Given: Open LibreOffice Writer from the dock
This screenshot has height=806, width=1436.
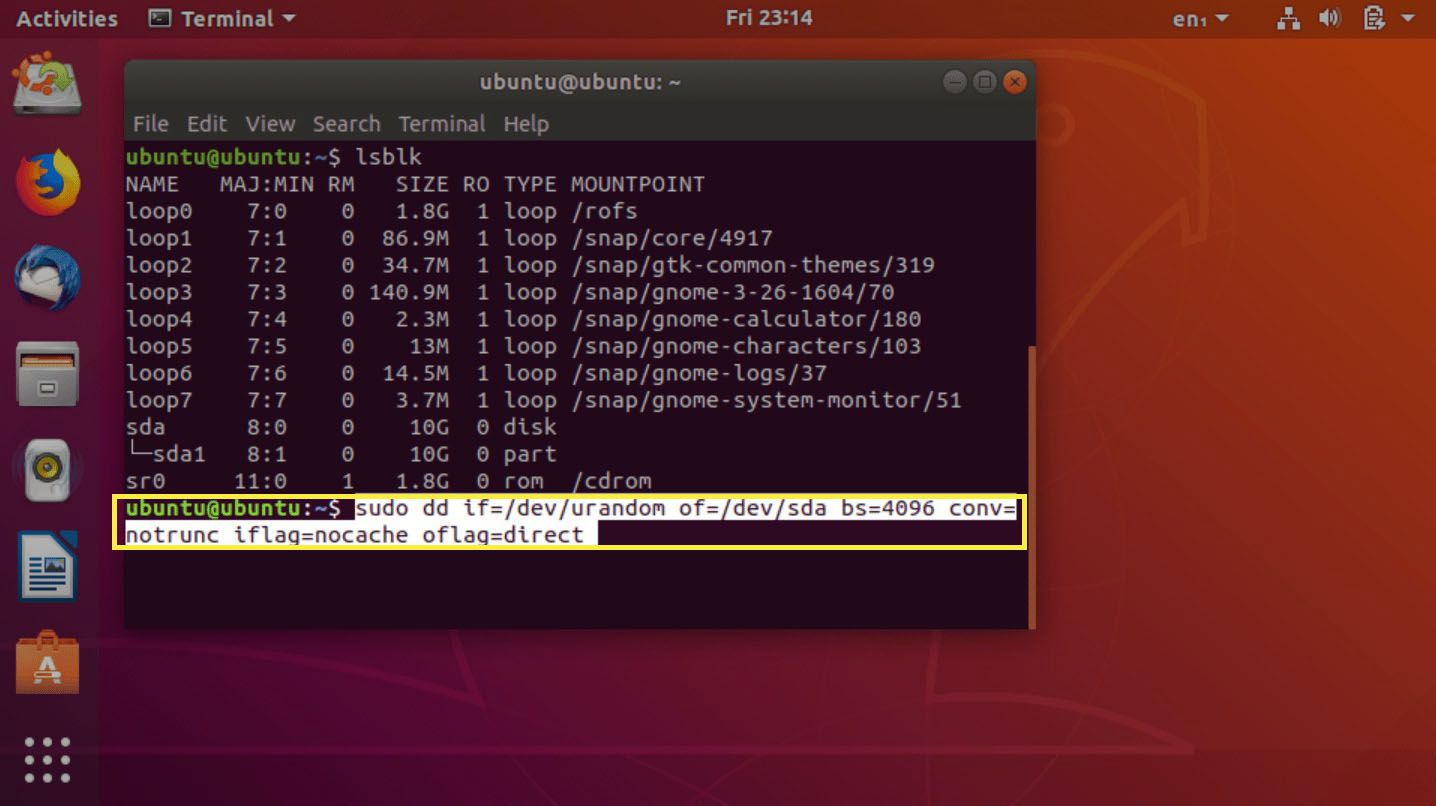Looking at the screenshot, I should click(47, 567).
